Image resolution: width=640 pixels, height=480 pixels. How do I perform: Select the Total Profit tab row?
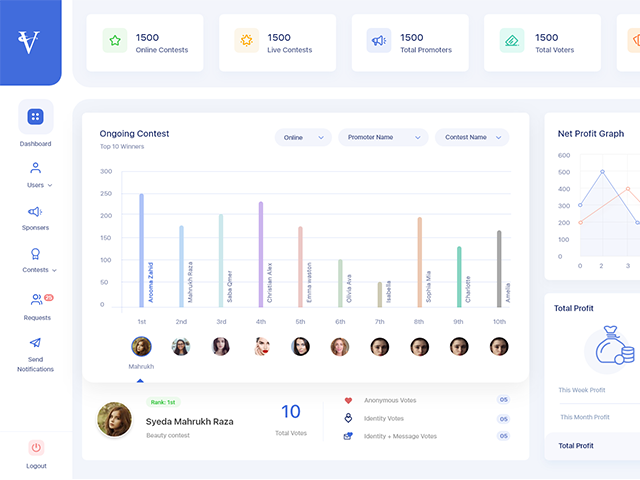592,445
